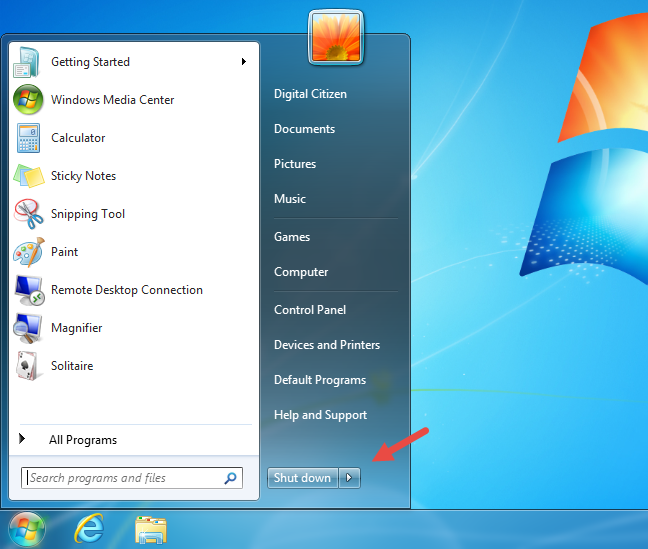This screenshot has height=549, width=648.
Task: Open Windows Explorer folder on taskbar
Action: pyautogui.click(x=151, y=530)
